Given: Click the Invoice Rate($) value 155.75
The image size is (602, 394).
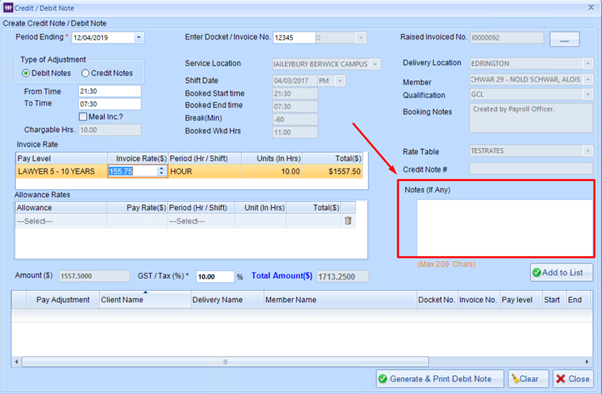Looking at the screenshot, I should [x=133, y=171].
